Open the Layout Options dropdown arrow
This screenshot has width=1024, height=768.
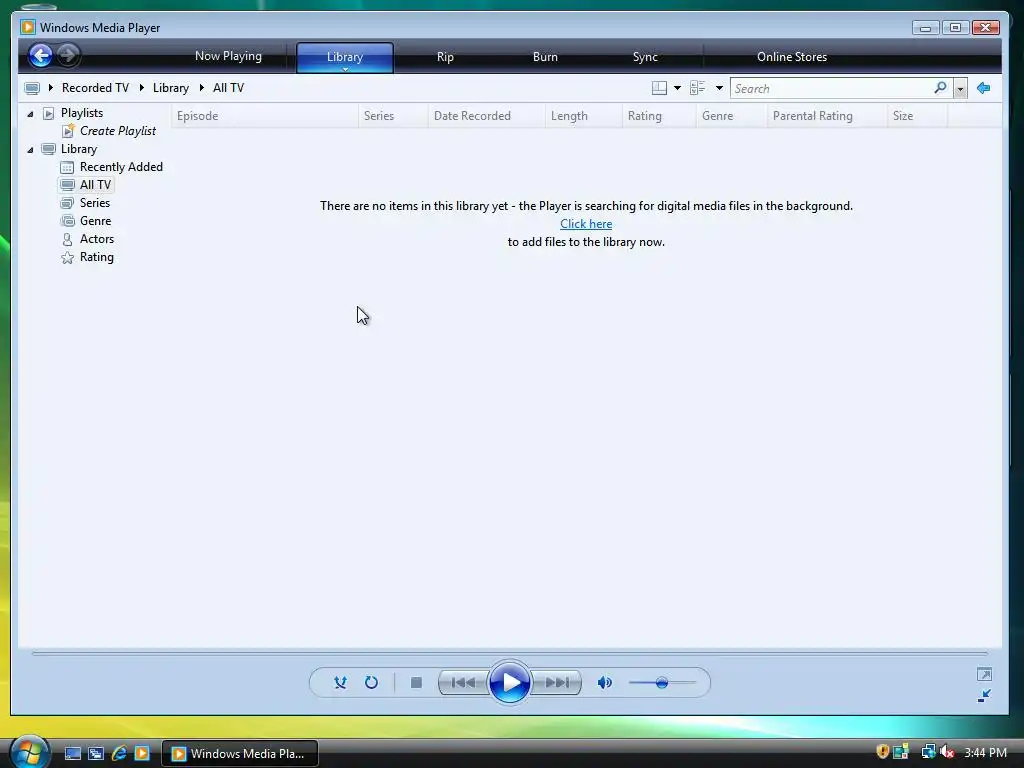pyautogui.click(x=677, y=88)
